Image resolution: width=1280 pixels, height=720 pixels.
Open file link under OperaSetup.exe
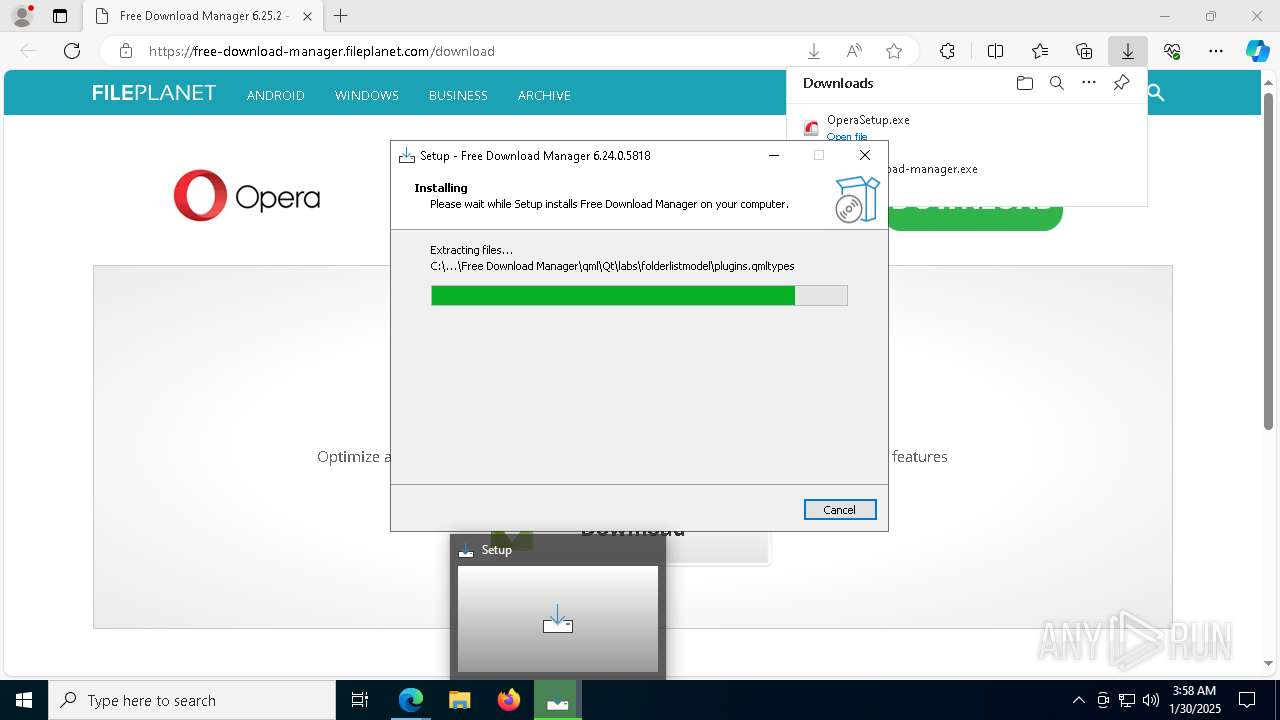[x=847, y=137]
